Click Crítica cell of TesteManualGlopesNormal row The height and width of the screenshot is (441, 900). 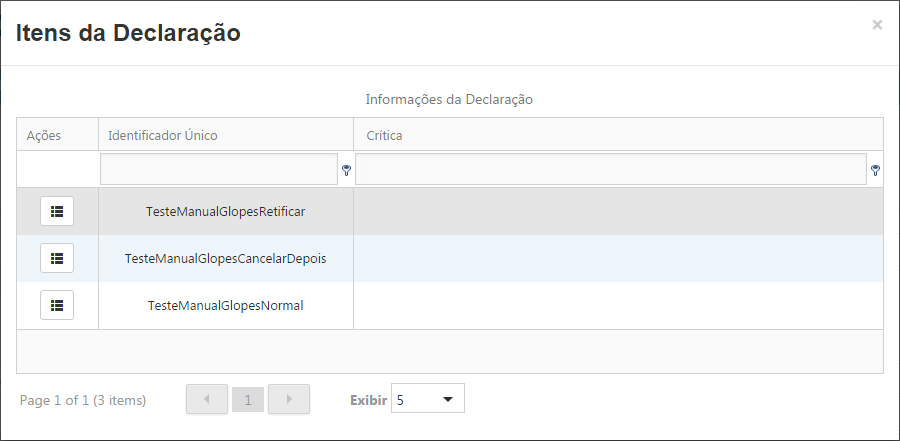[618, 305]
